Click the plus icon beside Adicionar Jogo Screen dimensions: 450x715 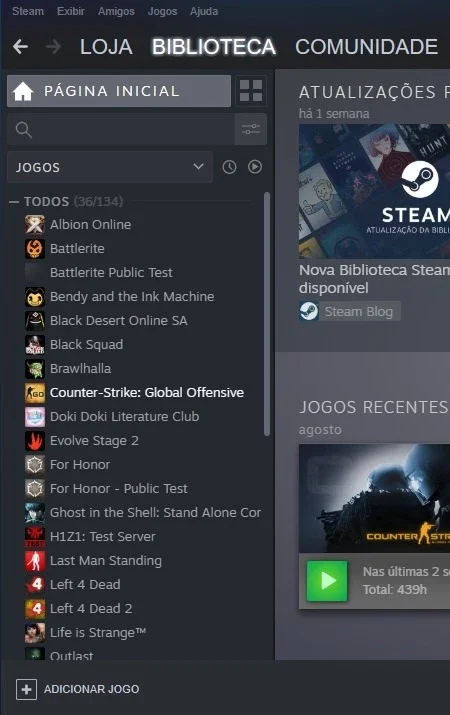point(26,689)
